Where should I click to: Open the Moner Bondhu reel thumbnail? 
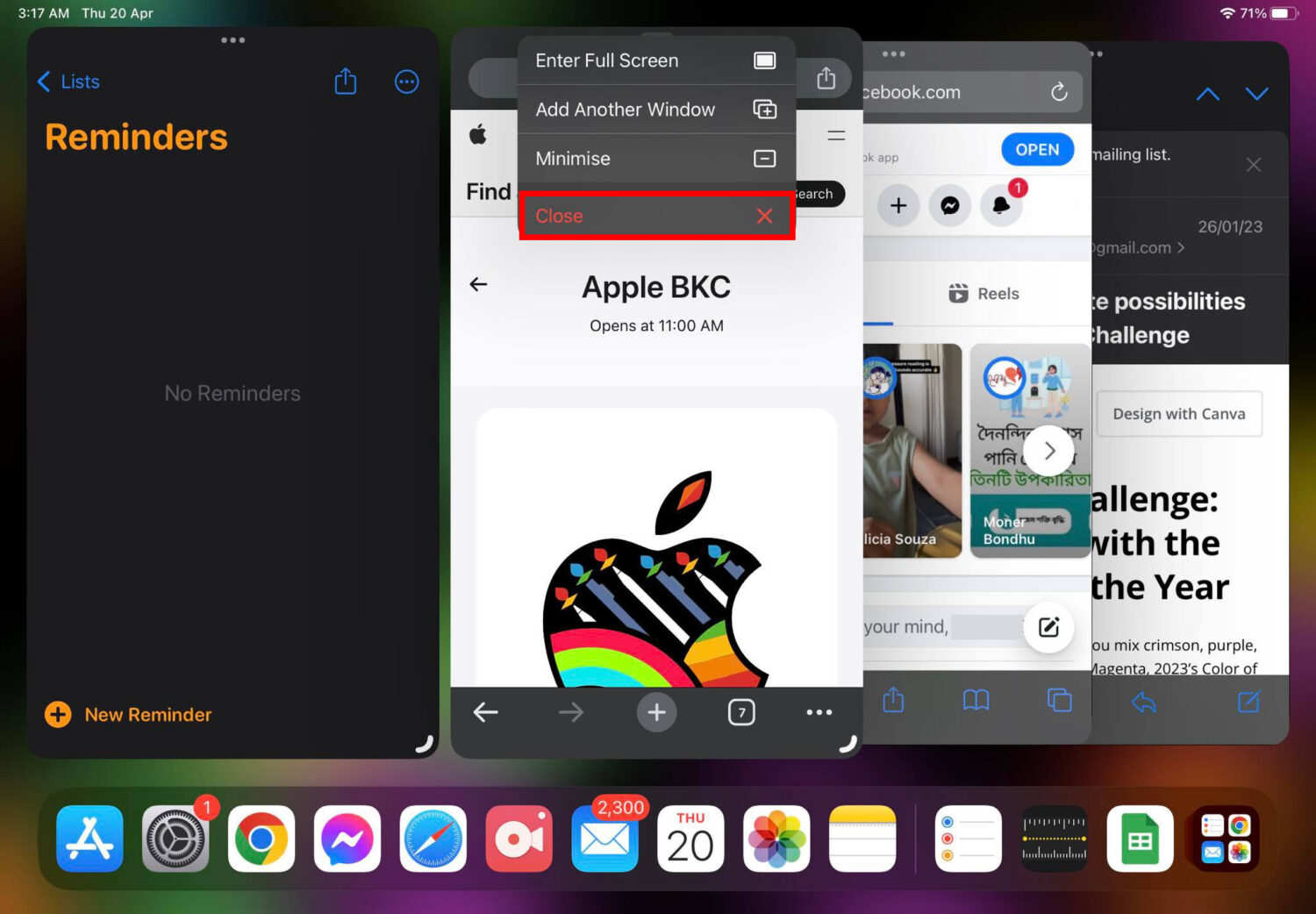pos(1030,450)
